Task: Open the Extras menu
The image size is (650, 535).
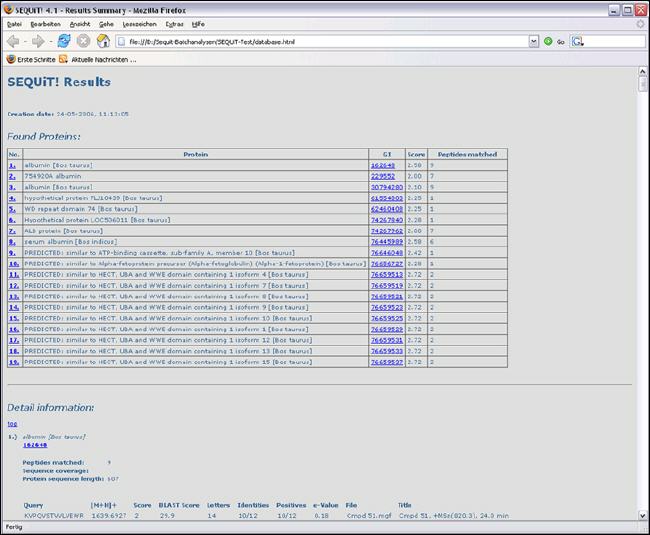Action: 174,23
